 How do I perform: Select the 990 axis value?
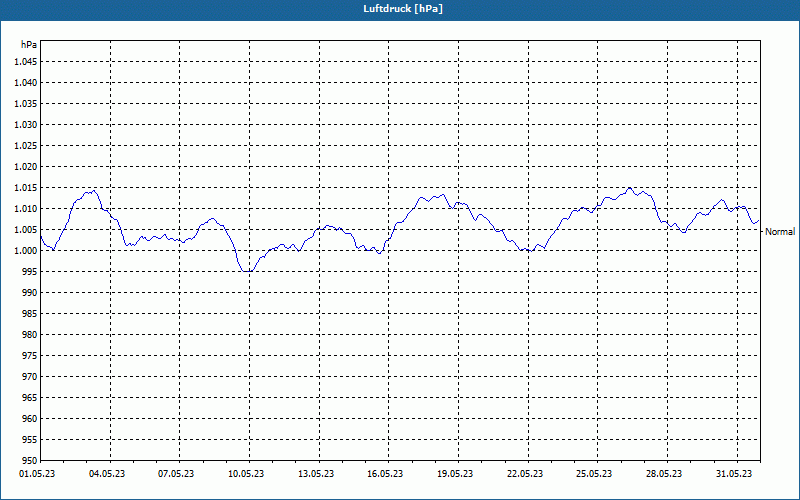click(x=30, y=292)
